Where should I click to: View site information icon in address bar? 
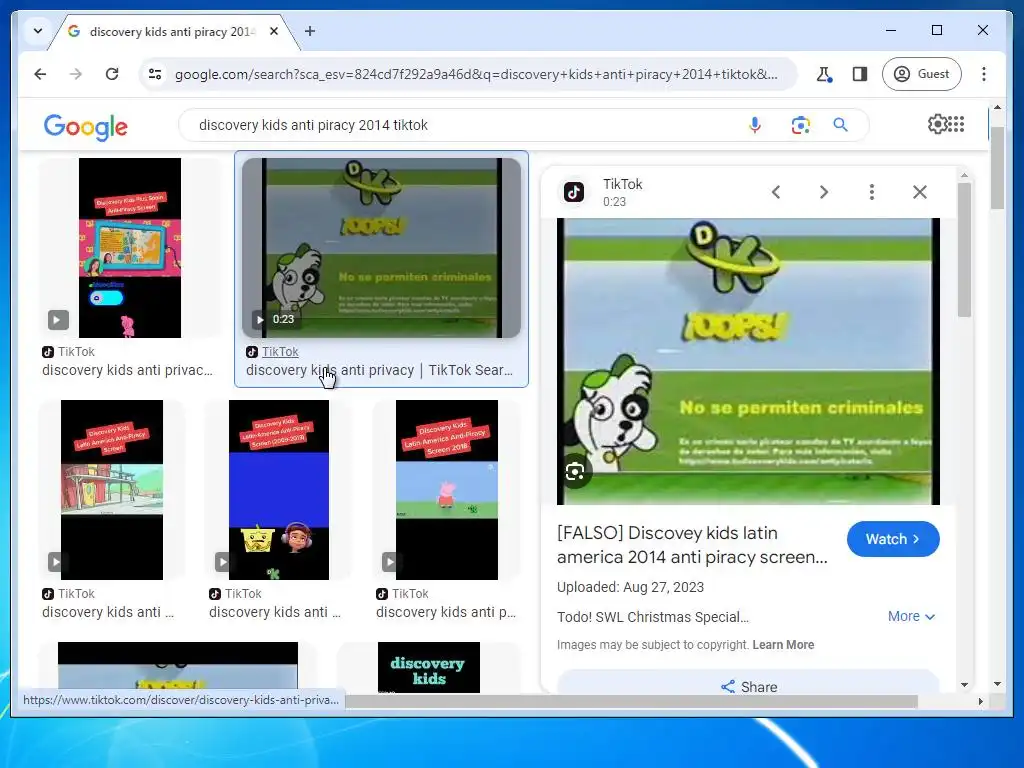click(155, 74)
